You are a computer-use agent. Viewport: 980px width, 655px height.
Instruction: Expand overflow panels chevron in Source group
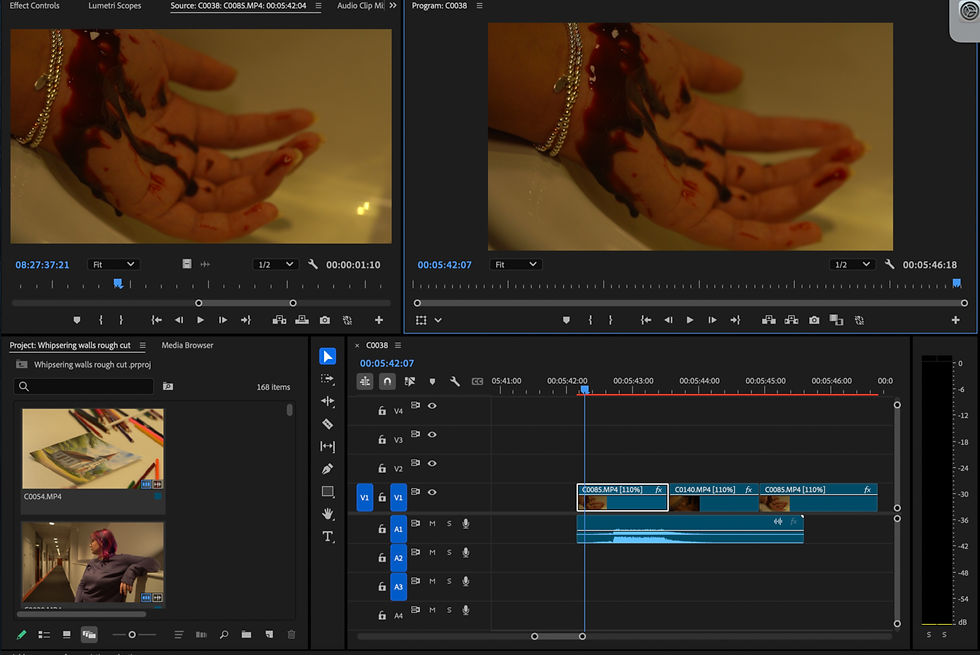pos(392,6)
